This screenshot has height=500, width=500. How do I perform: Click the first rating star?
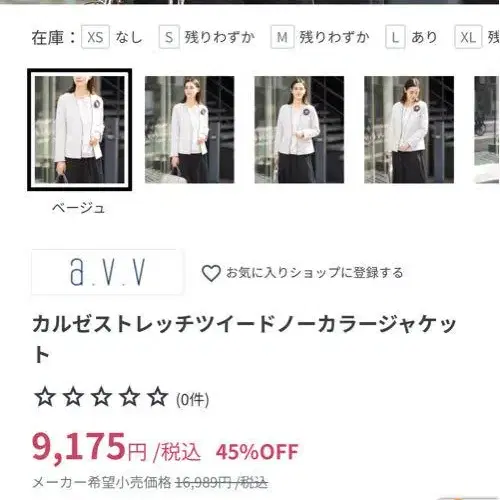click(x=45, y=397)
